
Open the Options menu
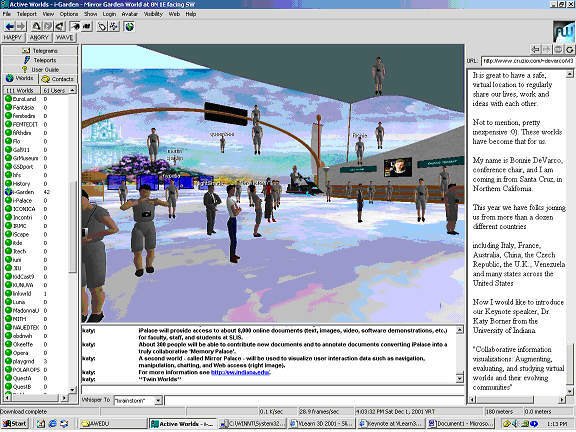click(x=69, y=14)
